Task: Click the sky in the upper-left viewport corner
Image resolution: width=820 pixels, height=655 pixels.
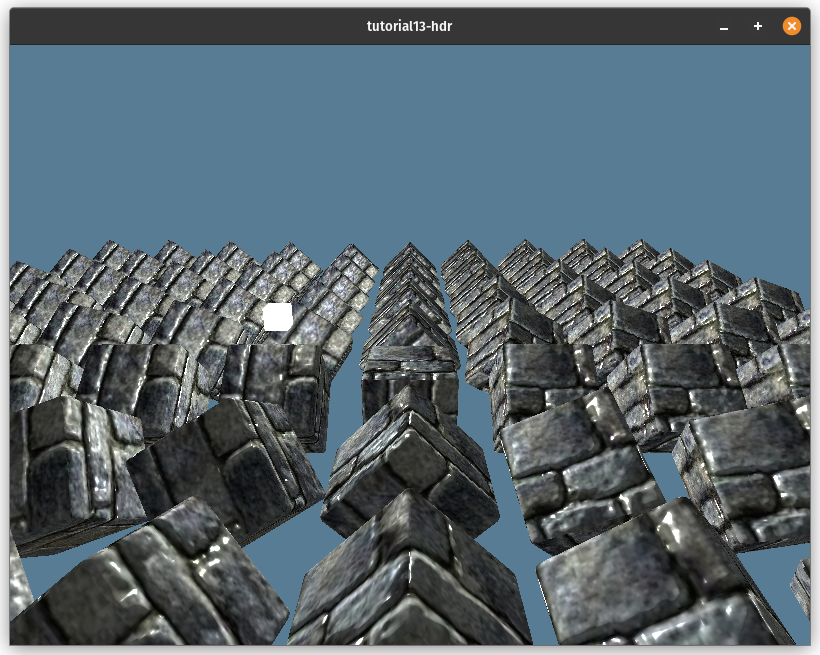Action: coord(40,70)
